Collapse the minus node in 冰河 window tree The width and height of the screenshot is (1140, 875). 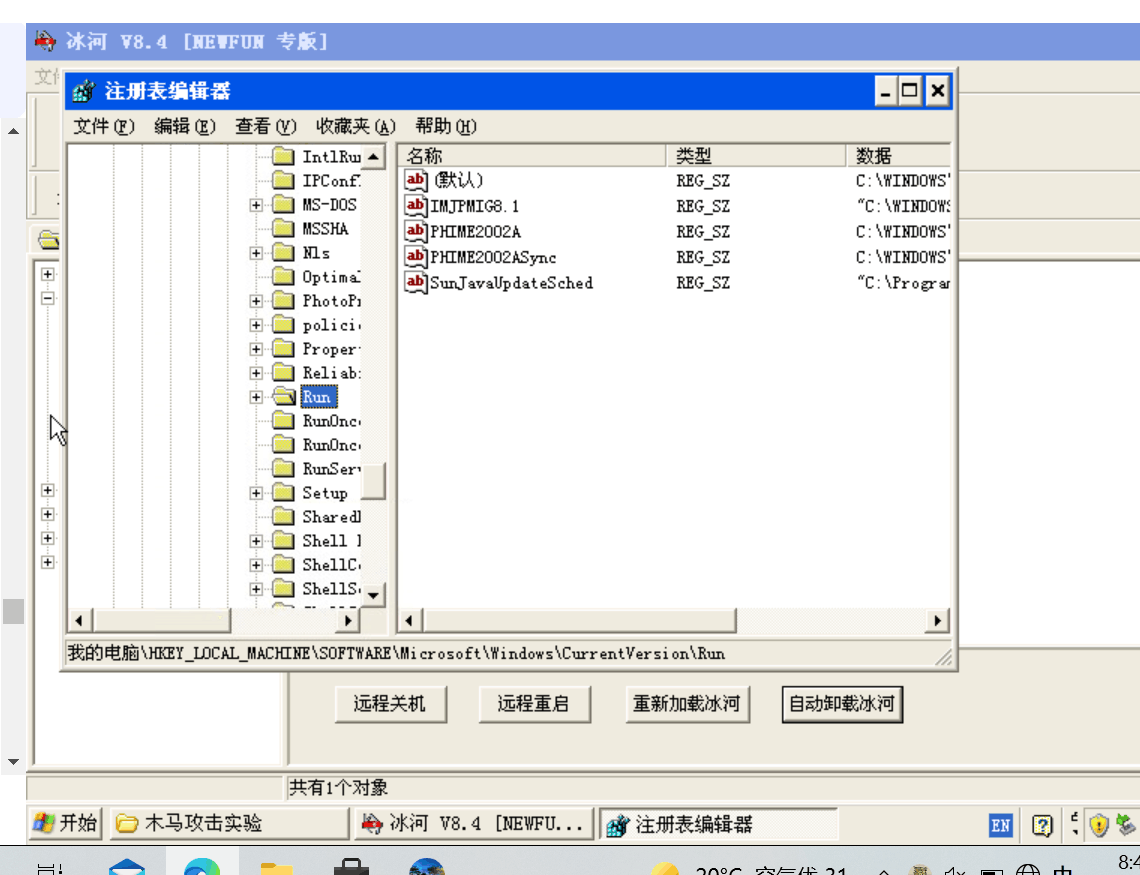(48, 298)
